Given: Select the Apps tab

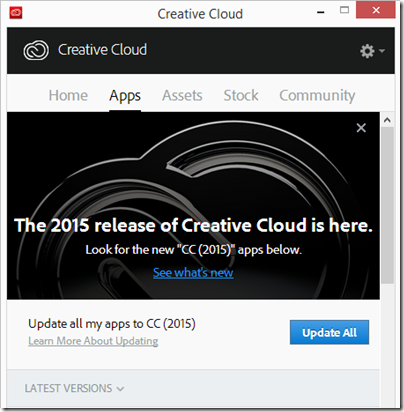Looking at the screenshot, I should click(125, 96).
